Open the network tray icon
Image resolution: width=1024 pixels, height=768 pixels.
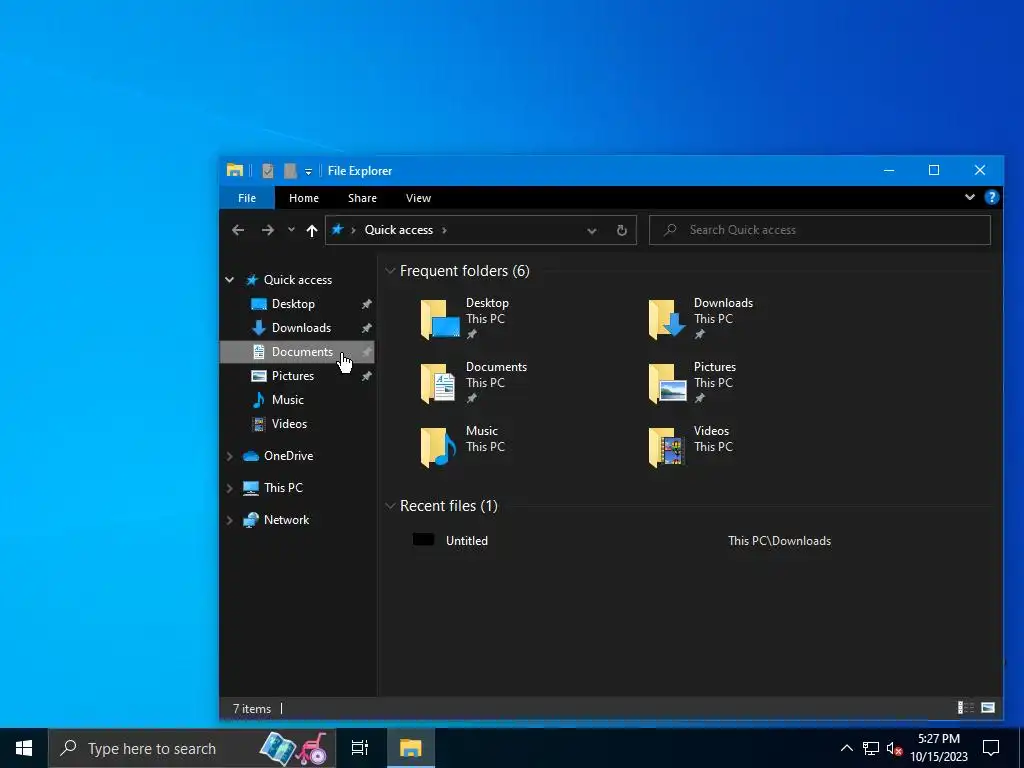871,748
